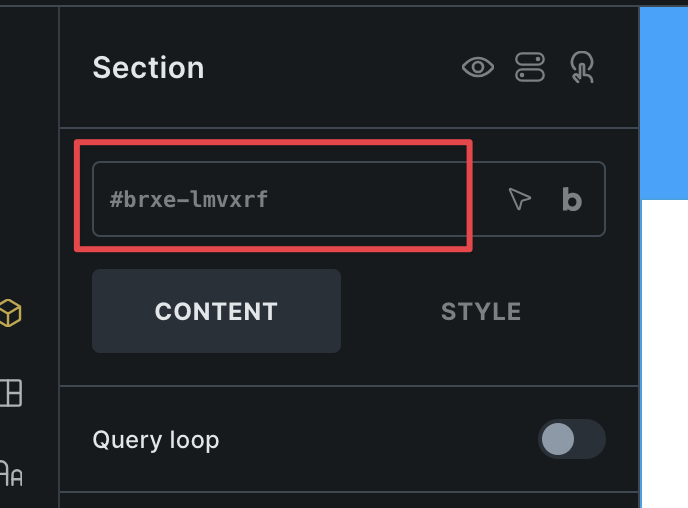Screen dimensions: 688x508
Task: Enable the Query loop toggle
Action: click(x=572, y=439)
